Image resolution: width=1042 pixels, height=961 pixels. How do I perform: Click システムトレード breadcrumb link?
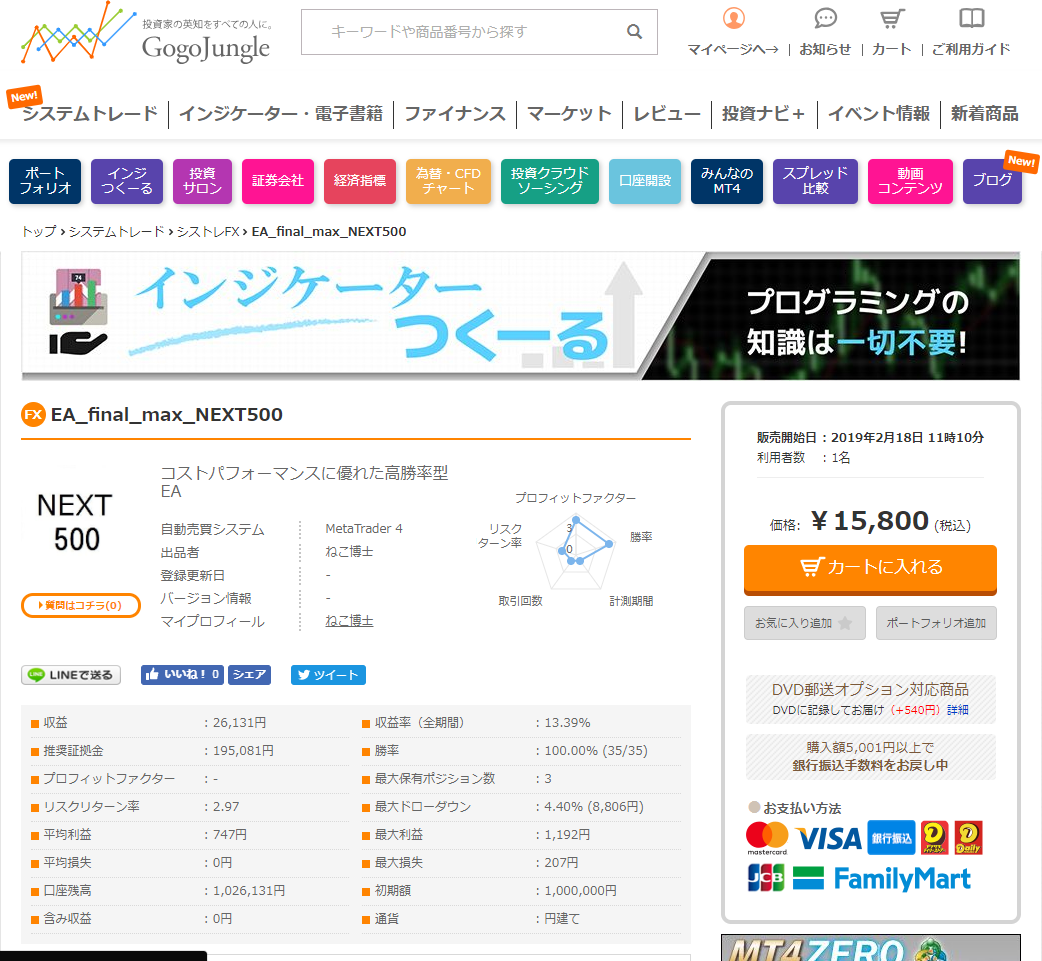coord(116,232)
